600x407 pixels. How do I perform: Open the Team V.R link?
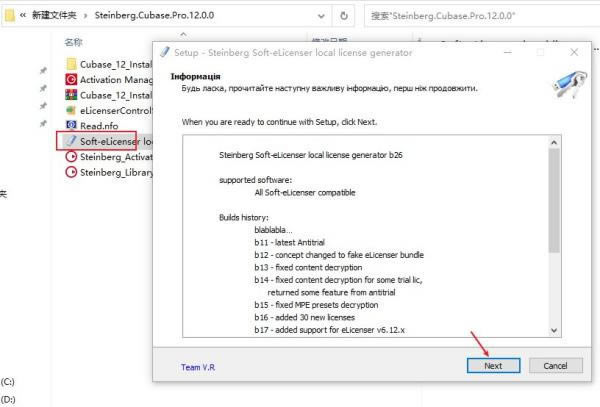click(x=198, y=367)
